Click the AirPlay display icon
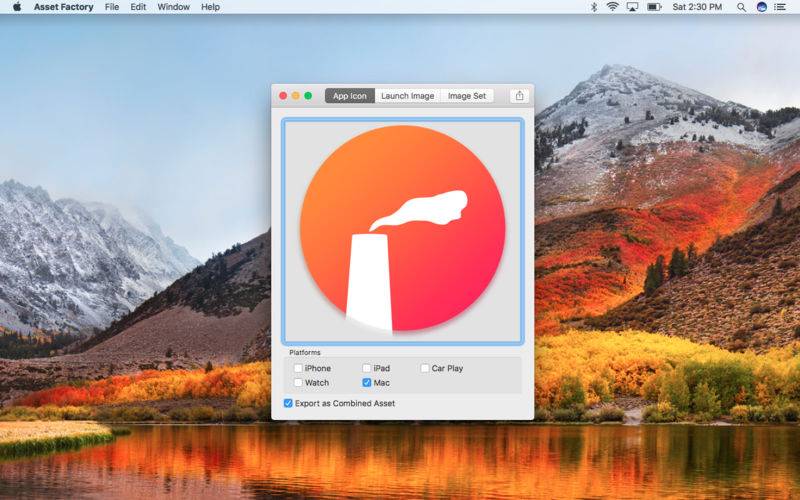 pos(632,7)
